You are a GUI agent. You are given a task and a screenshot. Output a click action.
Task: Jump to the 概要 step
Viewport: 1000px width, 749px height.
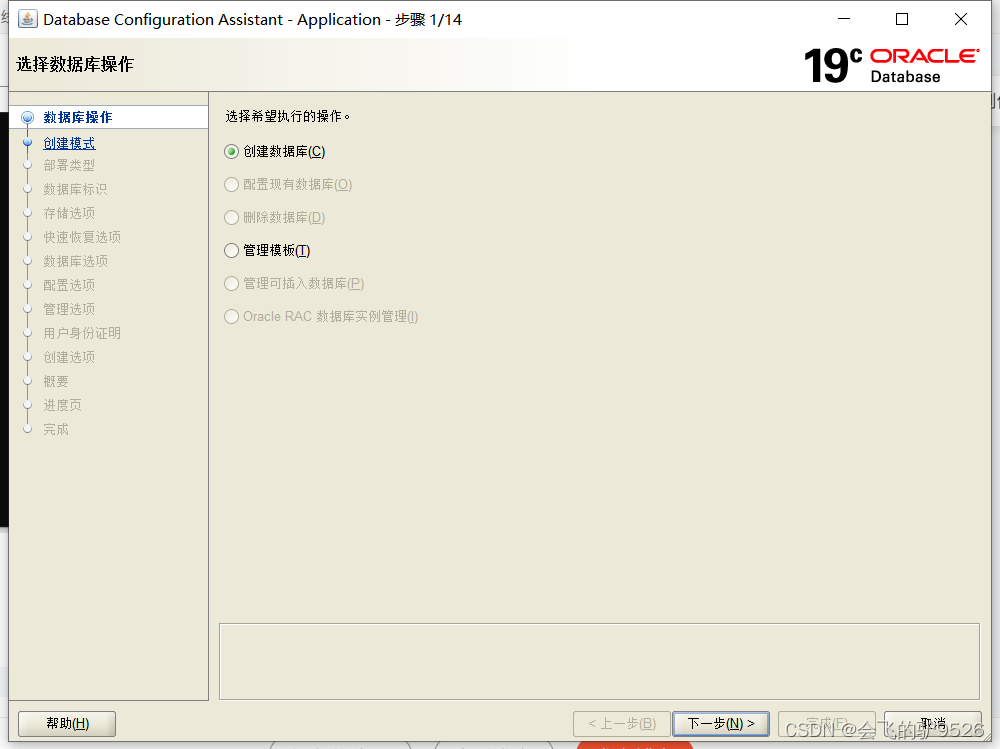(55, 381)
